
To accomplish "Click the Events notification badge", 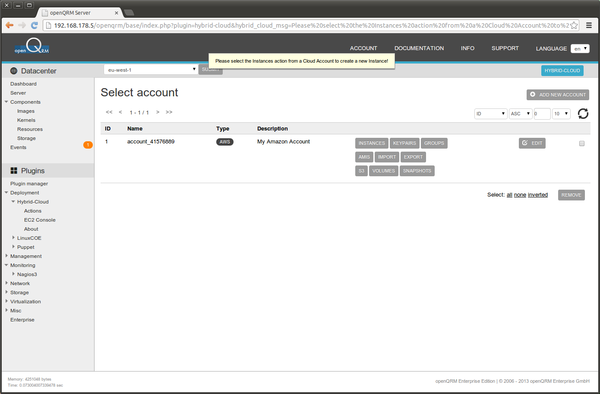I will point(88,145).
